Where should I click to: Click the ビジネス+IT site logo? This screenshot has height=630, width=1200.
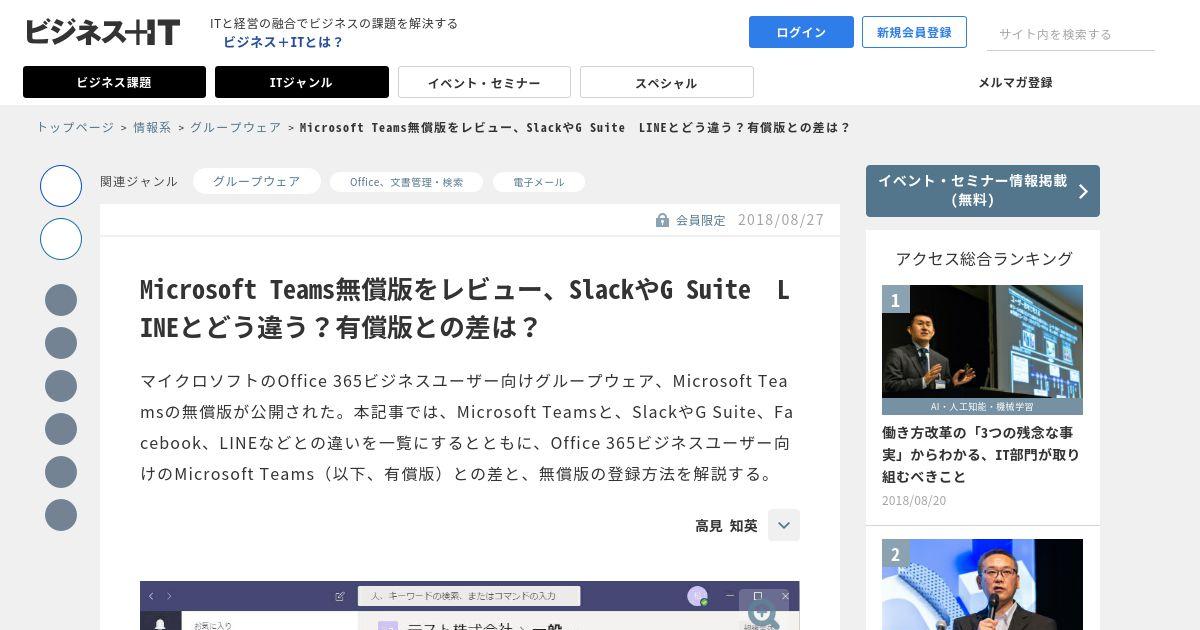click(102, 33)
